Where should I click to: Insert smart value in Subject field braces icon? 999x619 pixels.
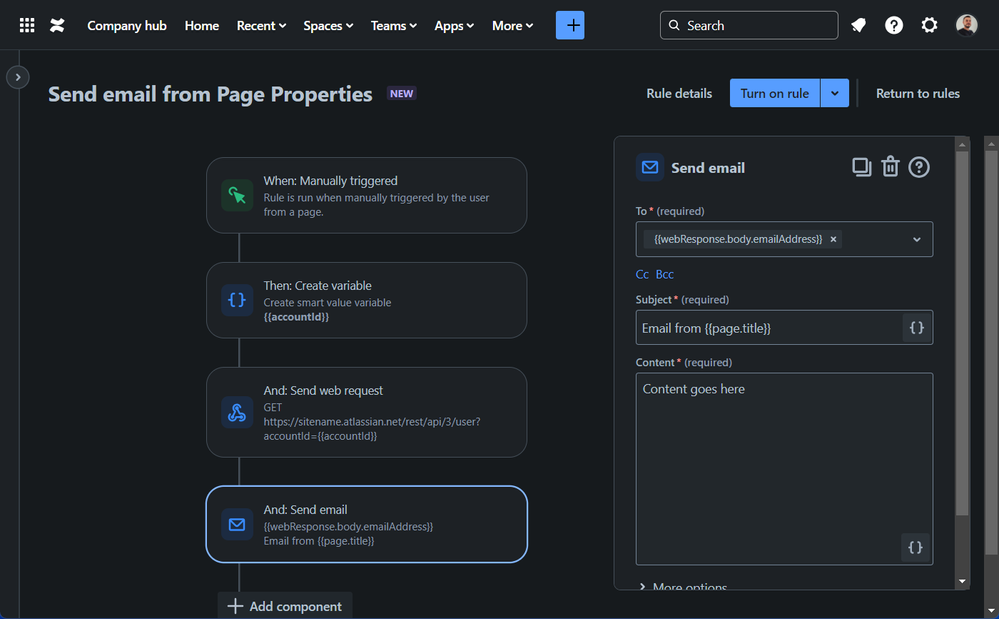(x=917, y=327)
